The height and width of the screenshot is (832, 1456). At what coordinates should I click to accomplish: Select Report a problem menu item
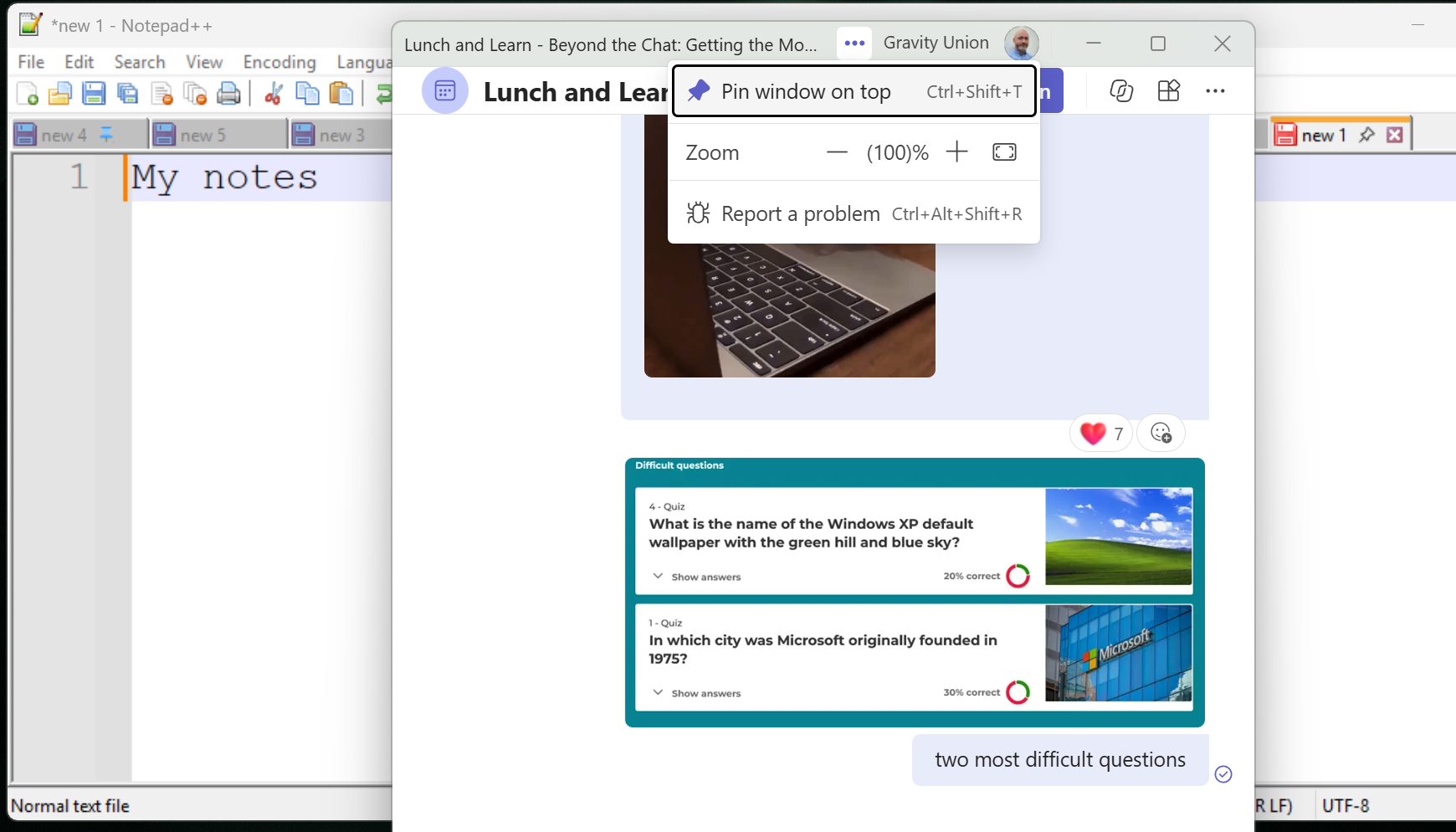(x=854, y=213)
